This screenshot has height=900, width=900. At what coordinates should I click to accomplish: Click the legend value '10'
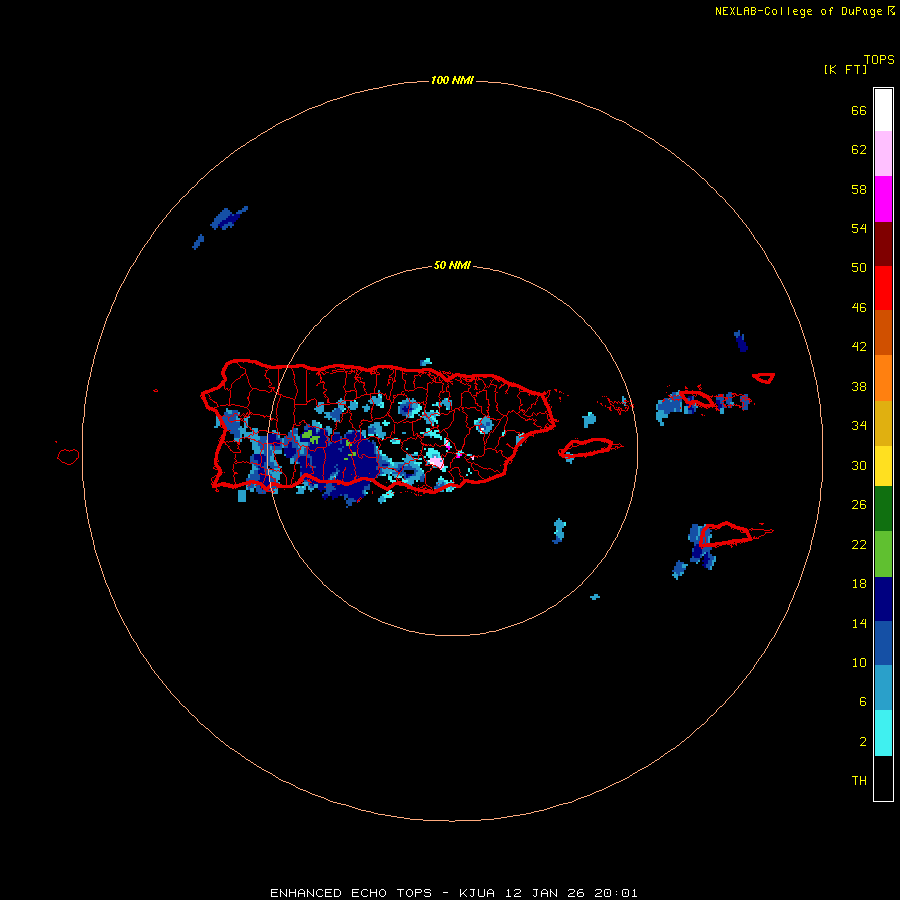coord(859,662)
